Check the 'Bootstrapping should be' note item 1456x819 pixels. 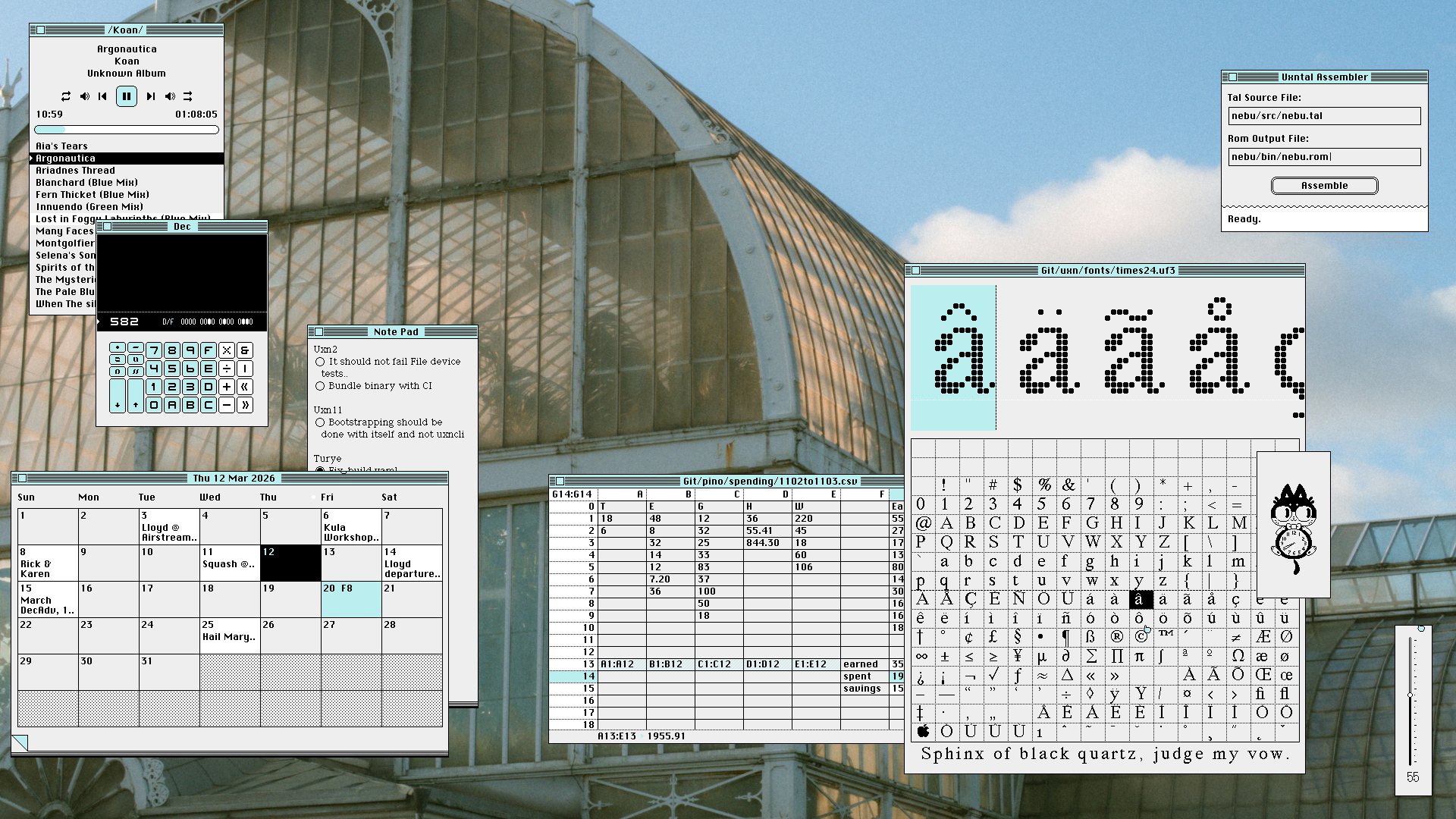coord(320,422)
